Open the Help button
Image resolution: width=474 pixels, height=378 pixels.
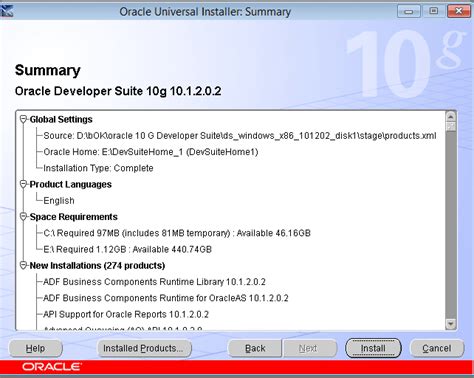pyautogui.click(x=35, y=348)
